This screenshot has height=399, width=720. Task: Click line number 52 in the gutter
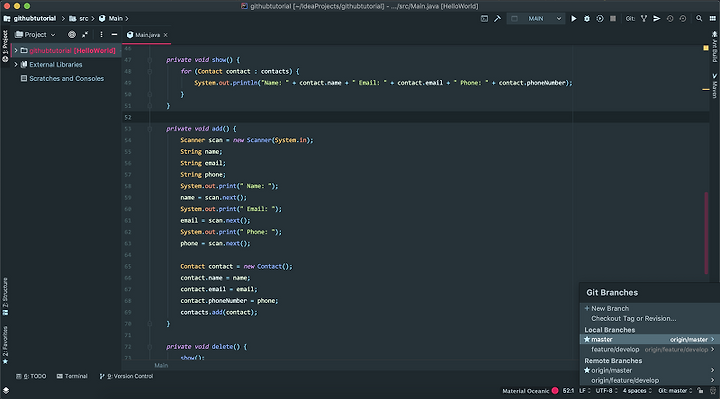128,118
